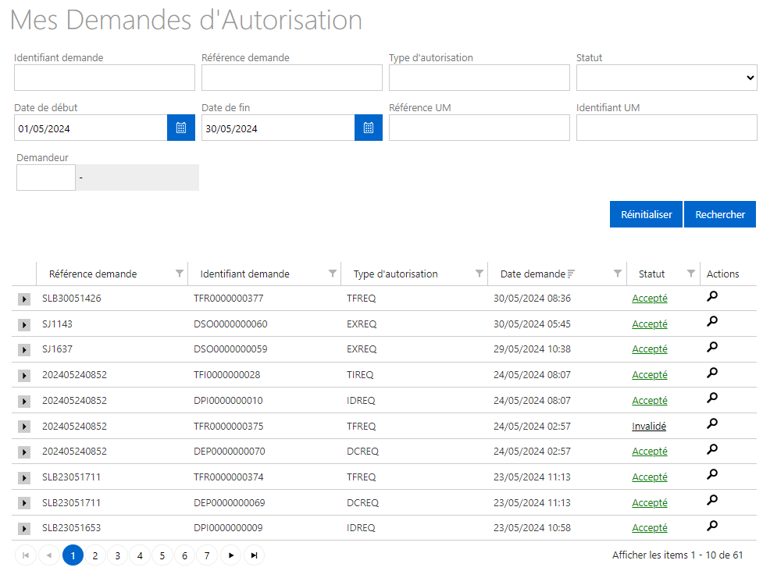The image size is (768, 572).
Task: Go to page 7
Action: point(207,555)
